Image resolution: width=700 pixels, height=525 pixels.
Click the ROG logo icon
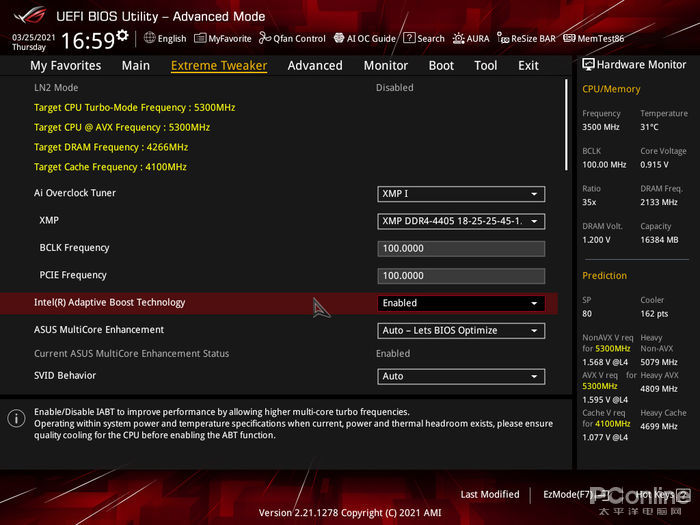click(x=29, y=16)
